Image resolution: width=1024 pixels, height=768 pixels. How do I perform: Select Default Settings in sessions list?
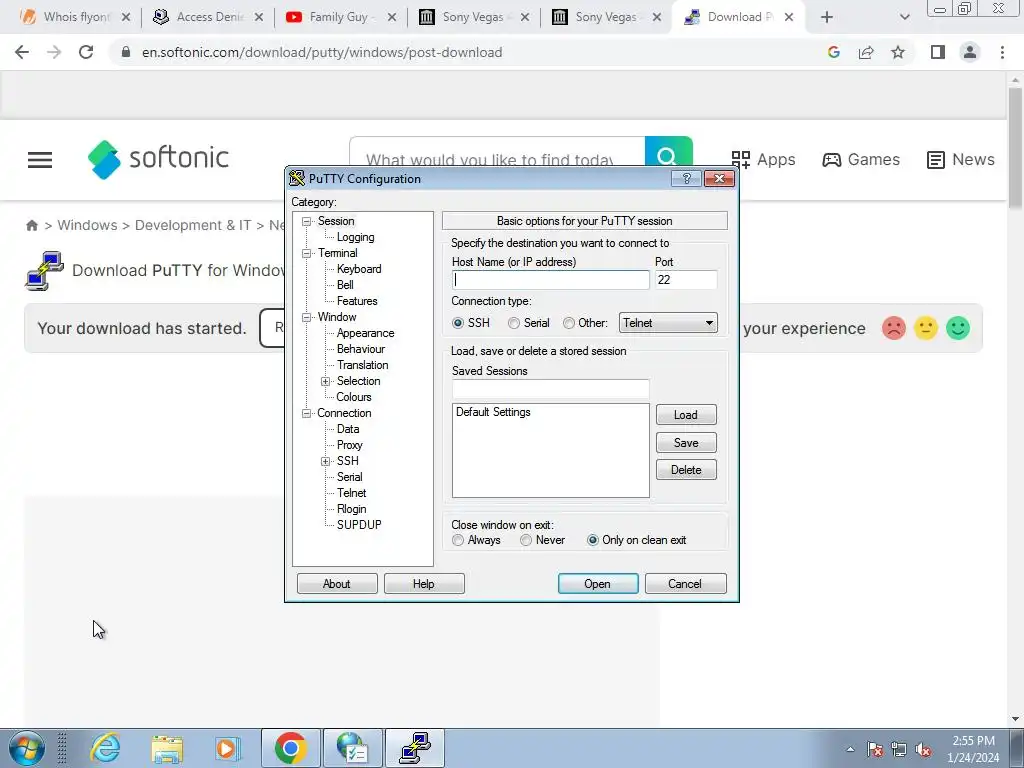(493, 412)
